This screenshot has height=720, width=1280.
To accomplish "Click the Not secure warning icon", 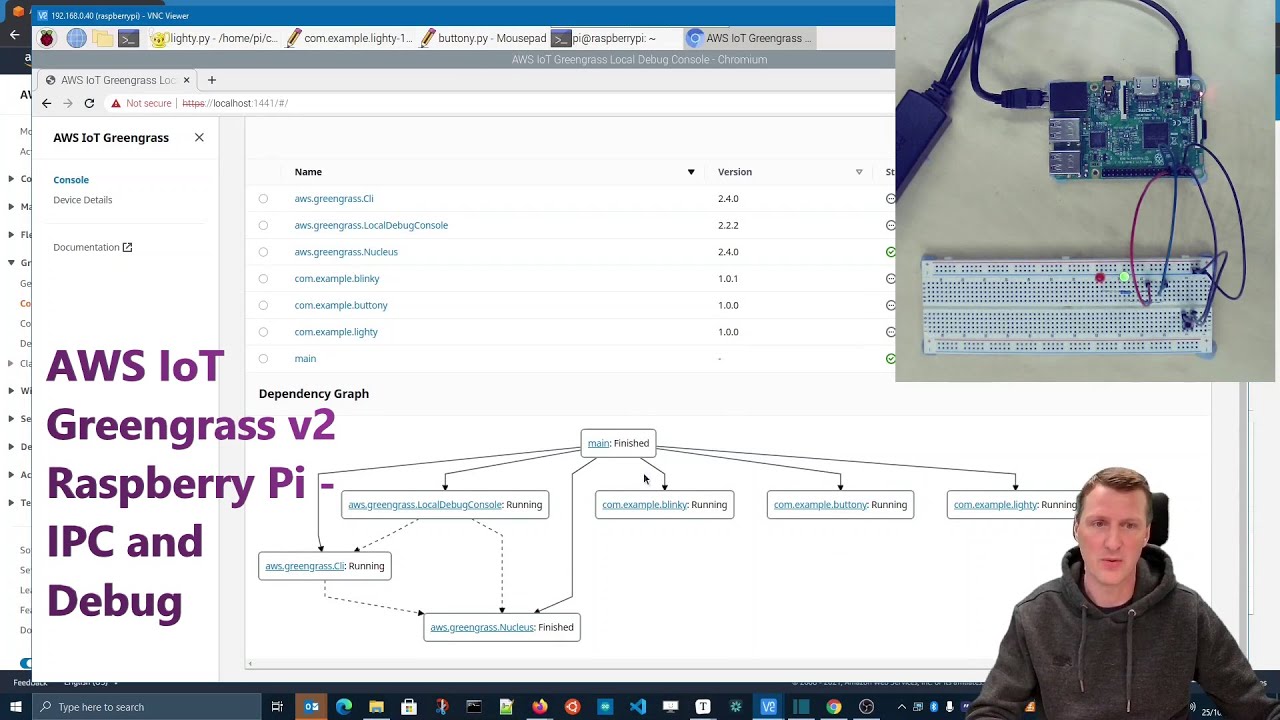I will point(116,103).
